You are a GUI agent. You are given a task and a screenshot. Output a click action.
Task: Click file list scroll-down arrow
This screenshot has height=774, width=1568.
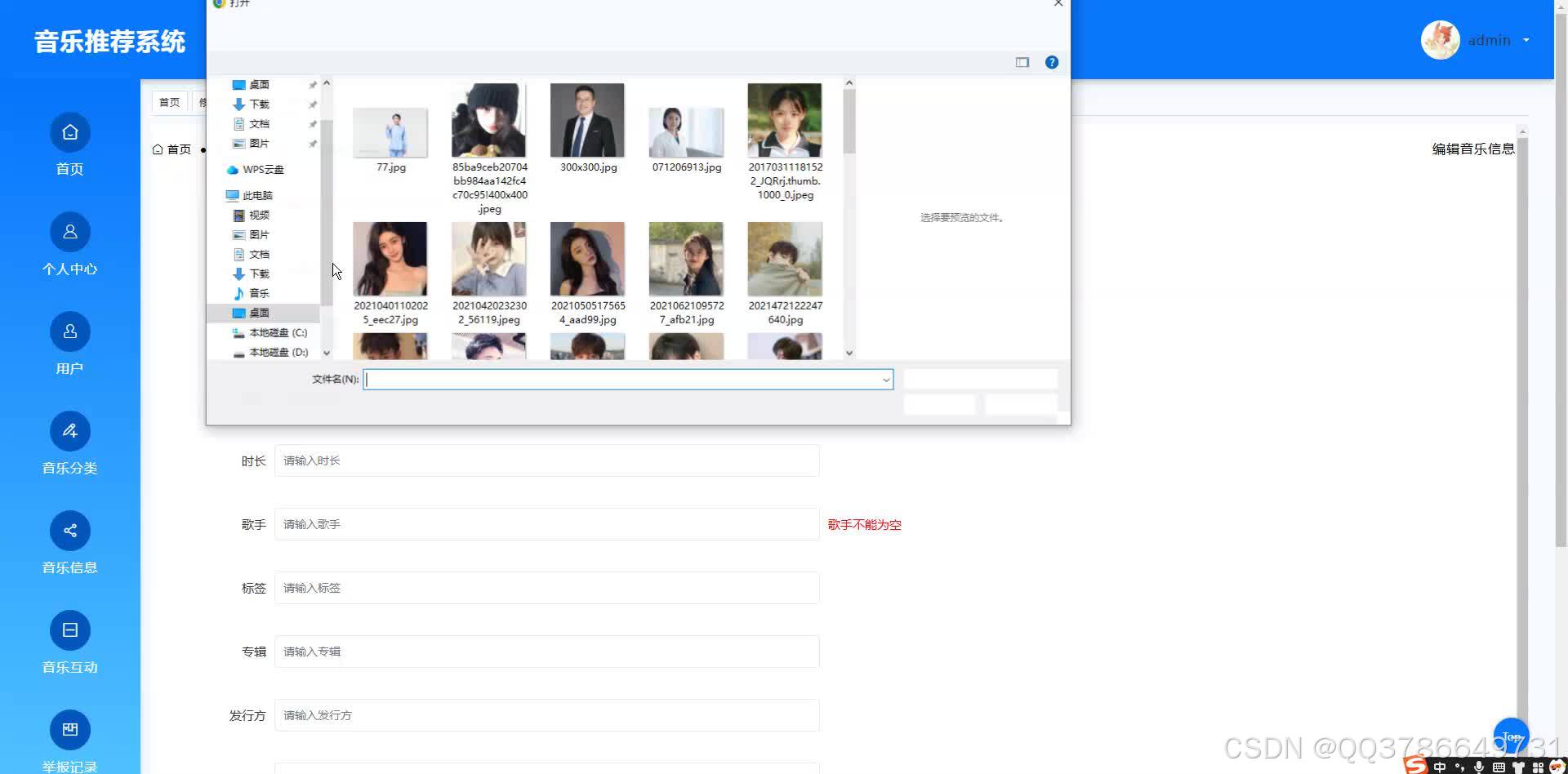[849, 354]
